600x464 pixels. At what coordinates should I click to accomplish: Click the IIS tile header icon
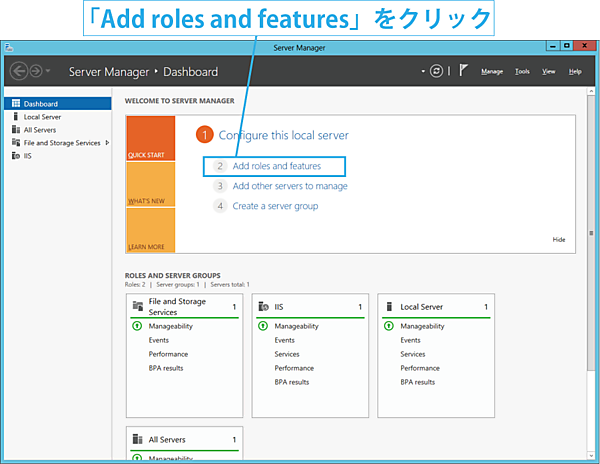click(x=263, y=306)
